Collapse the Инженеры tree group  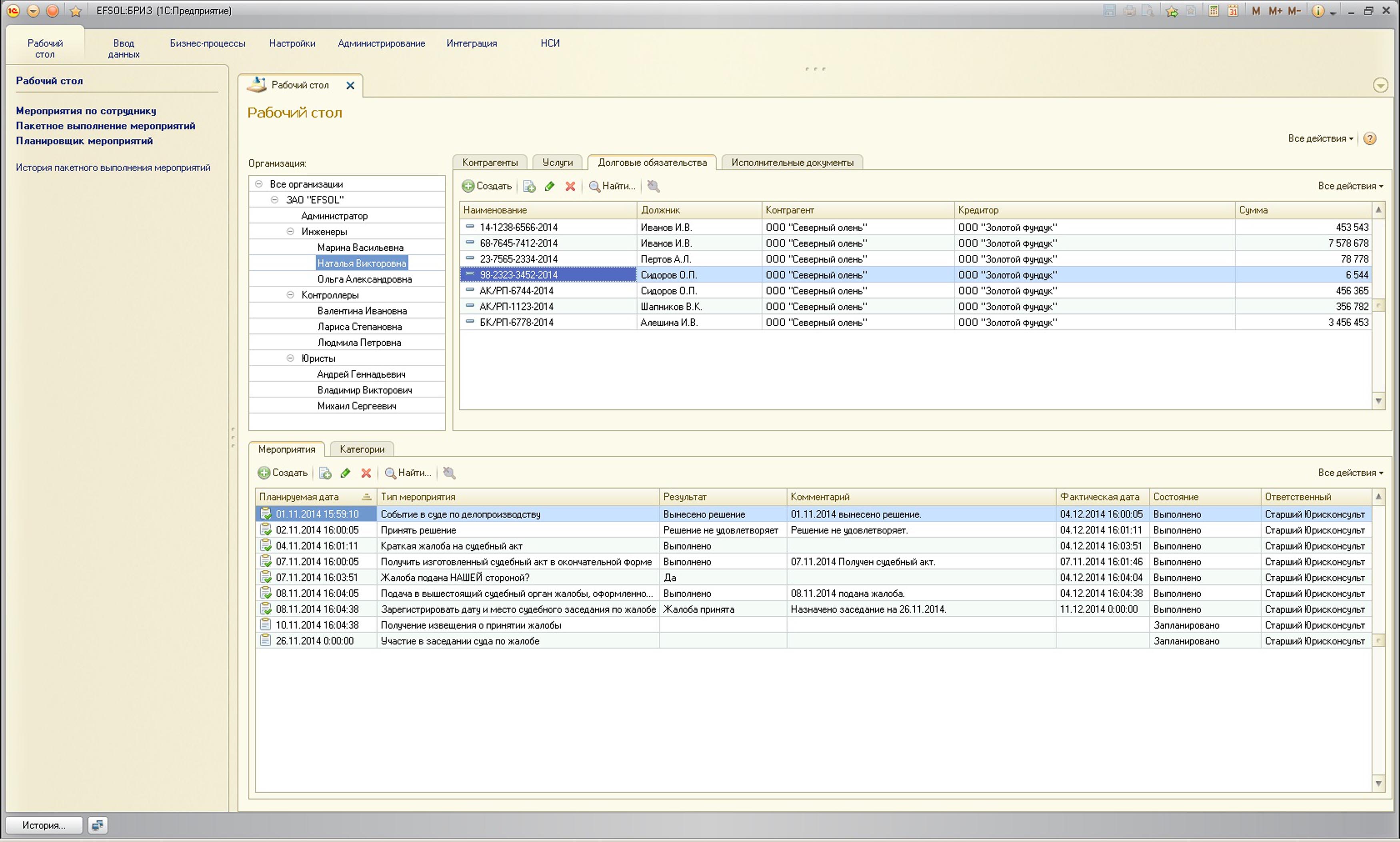(x=290, y=231)
